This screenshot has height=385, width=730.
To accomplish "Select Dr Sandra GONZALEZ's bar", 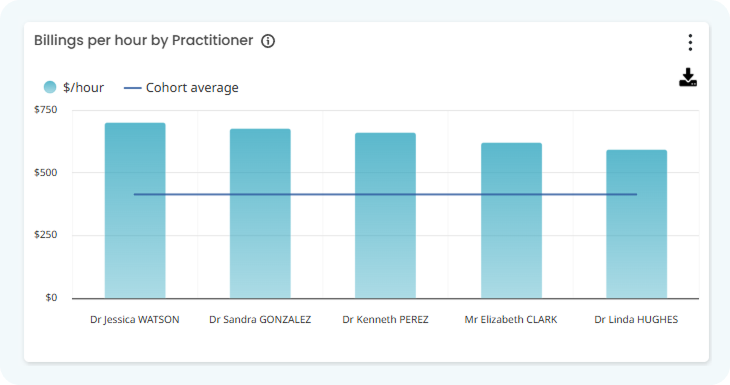I will tap(260, 214).
